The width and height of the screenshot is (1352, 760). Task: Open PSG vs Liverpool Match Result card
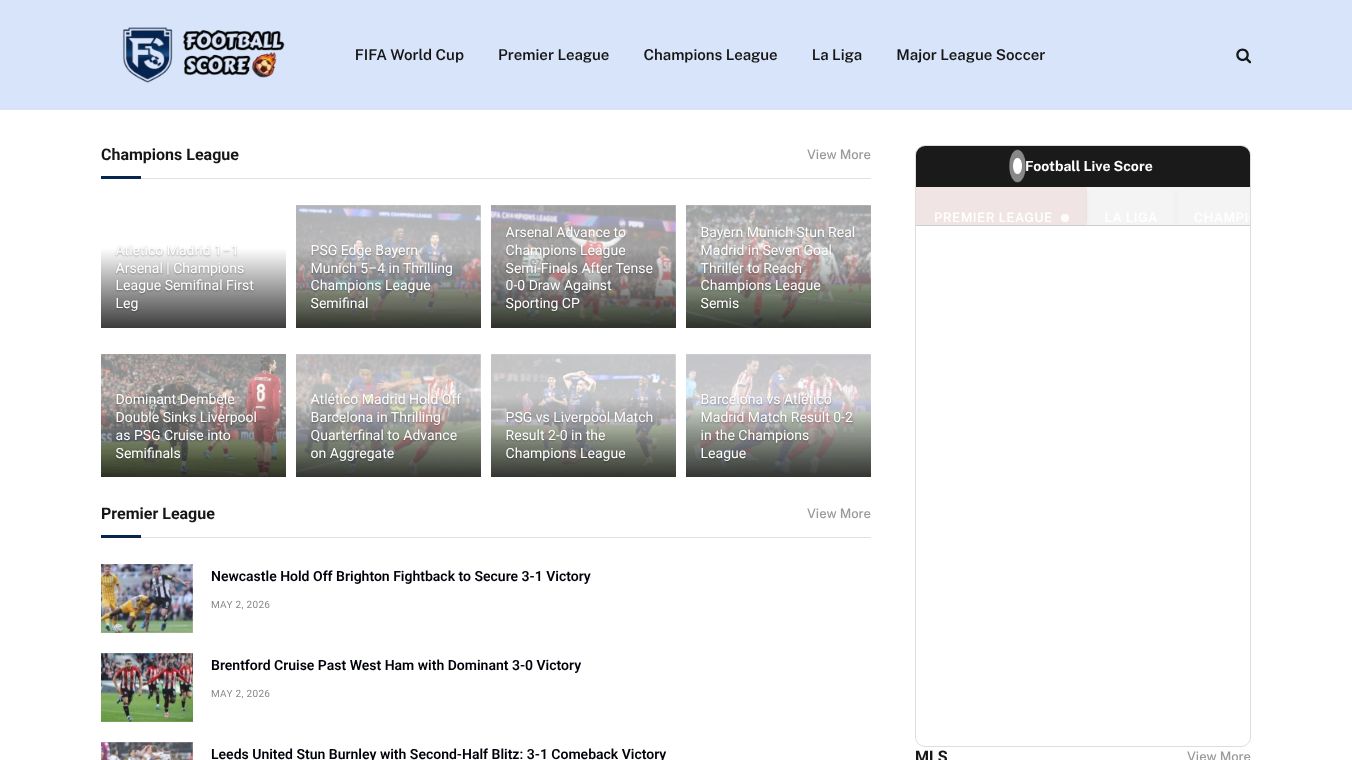[x=583, y=415]
